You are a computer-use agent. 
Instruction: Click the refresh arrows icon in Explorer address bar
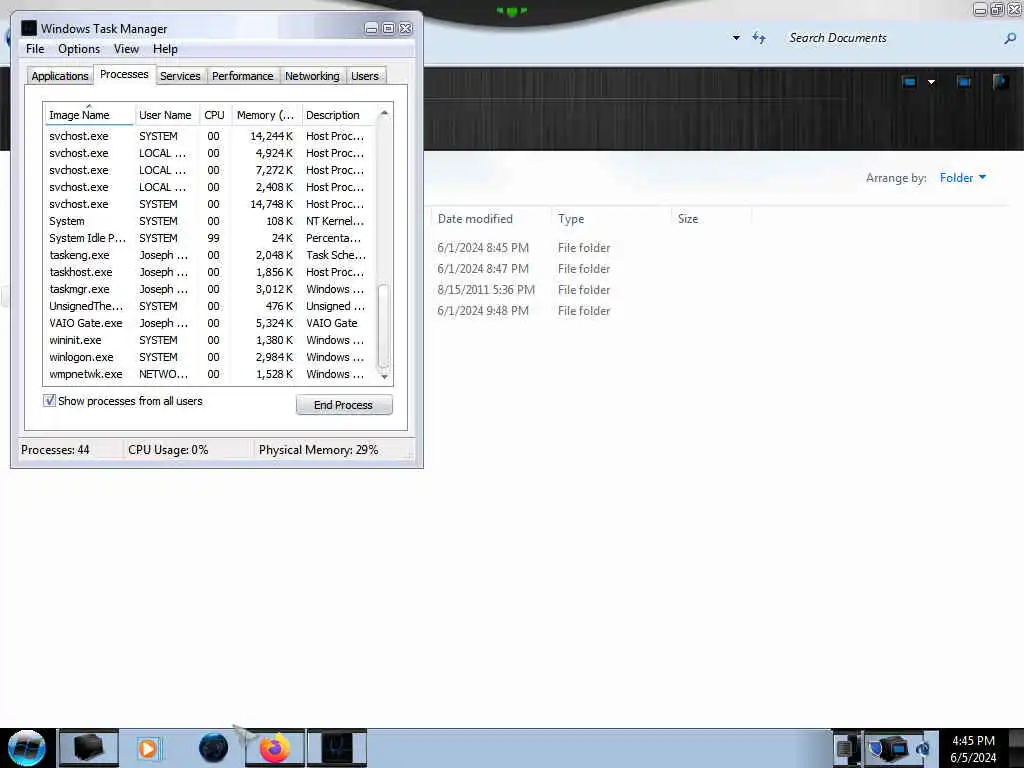click(x=758, y=38)
